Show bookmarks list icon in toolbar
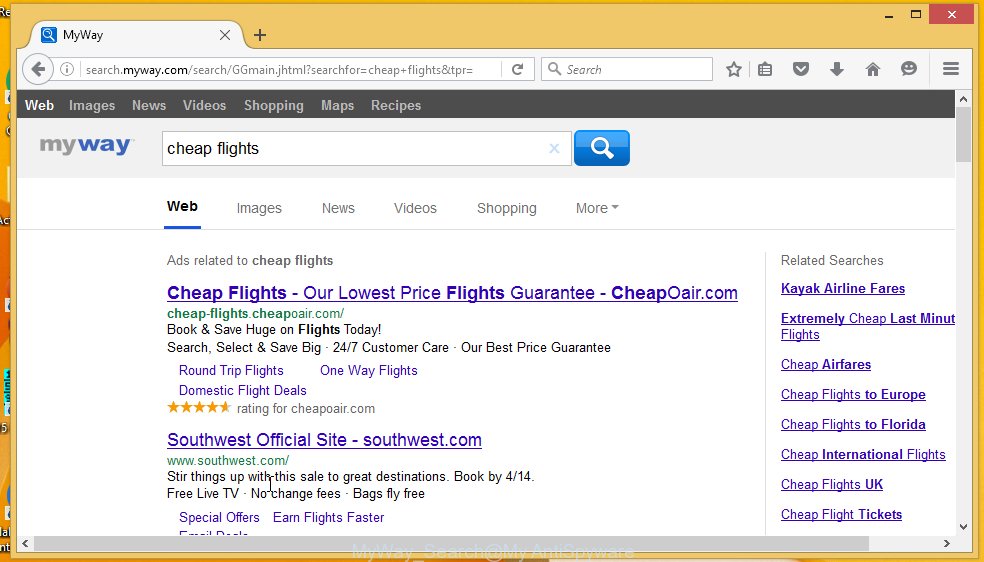 point(765,69)
